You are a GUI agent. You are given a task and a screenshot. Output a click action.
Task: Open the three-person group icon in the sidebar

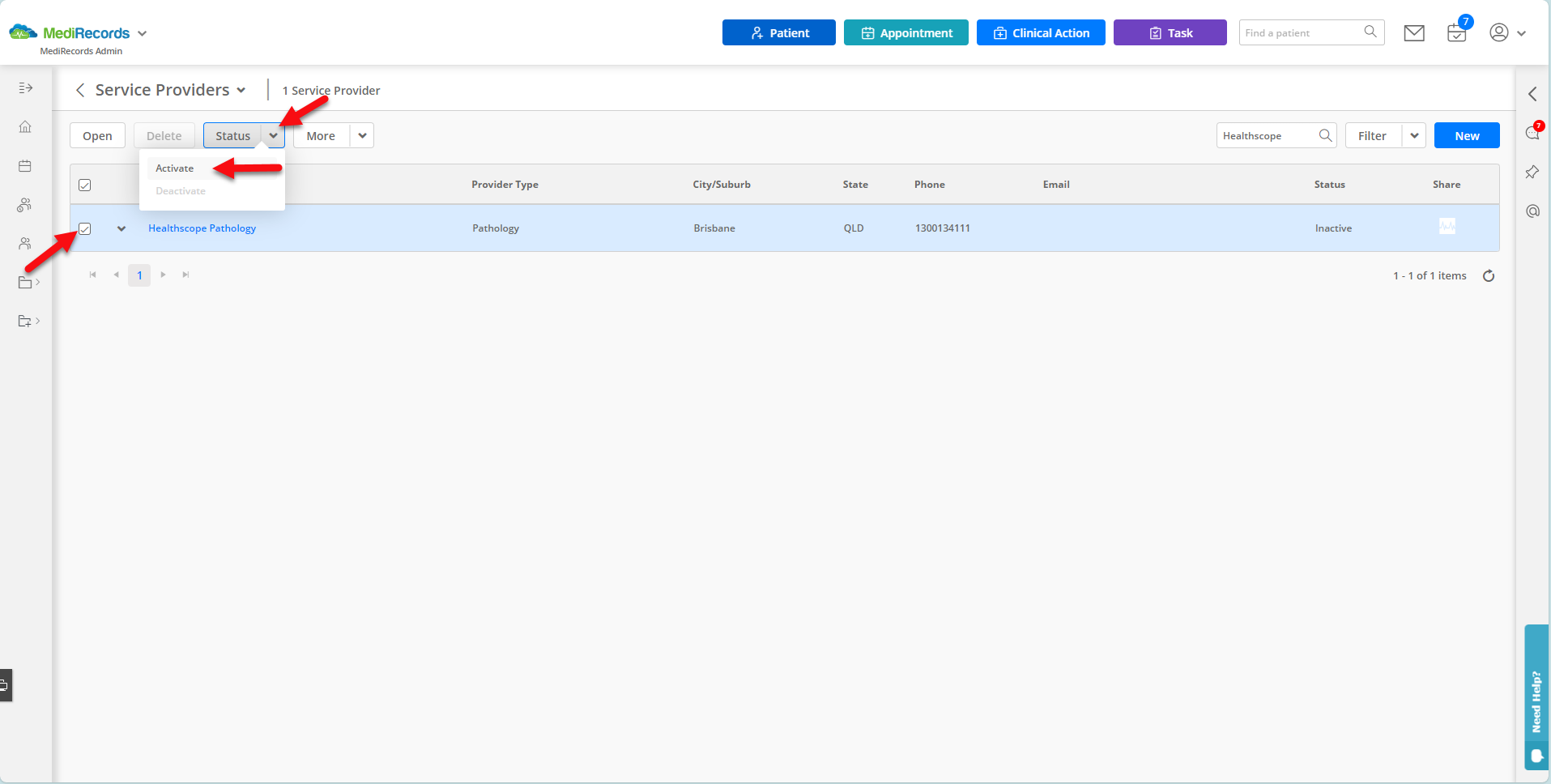25,205
